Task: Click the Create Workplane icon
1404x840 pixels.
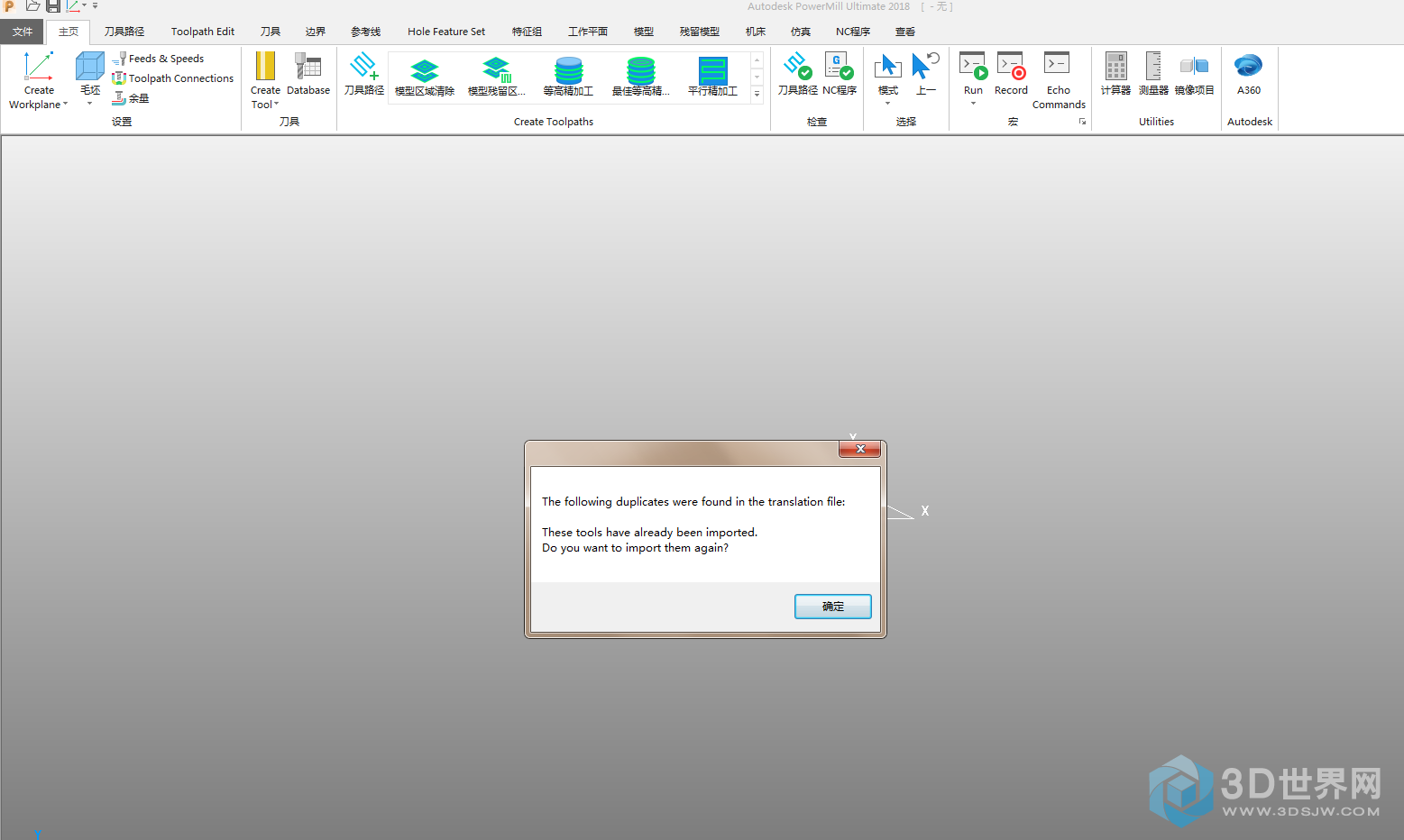Action: tap(39, 66)
